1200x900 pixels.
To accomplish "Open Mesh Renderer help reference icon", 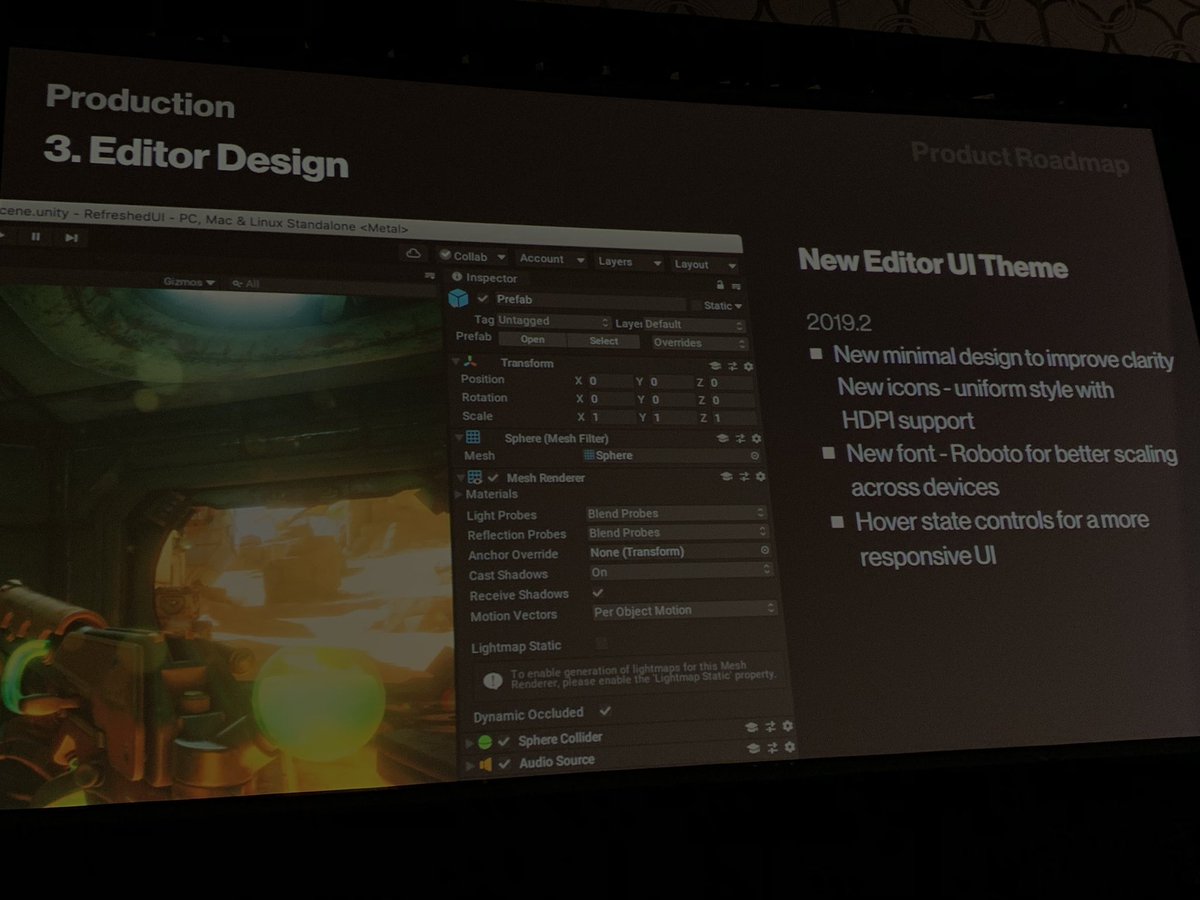I will (x=726, y=478).
